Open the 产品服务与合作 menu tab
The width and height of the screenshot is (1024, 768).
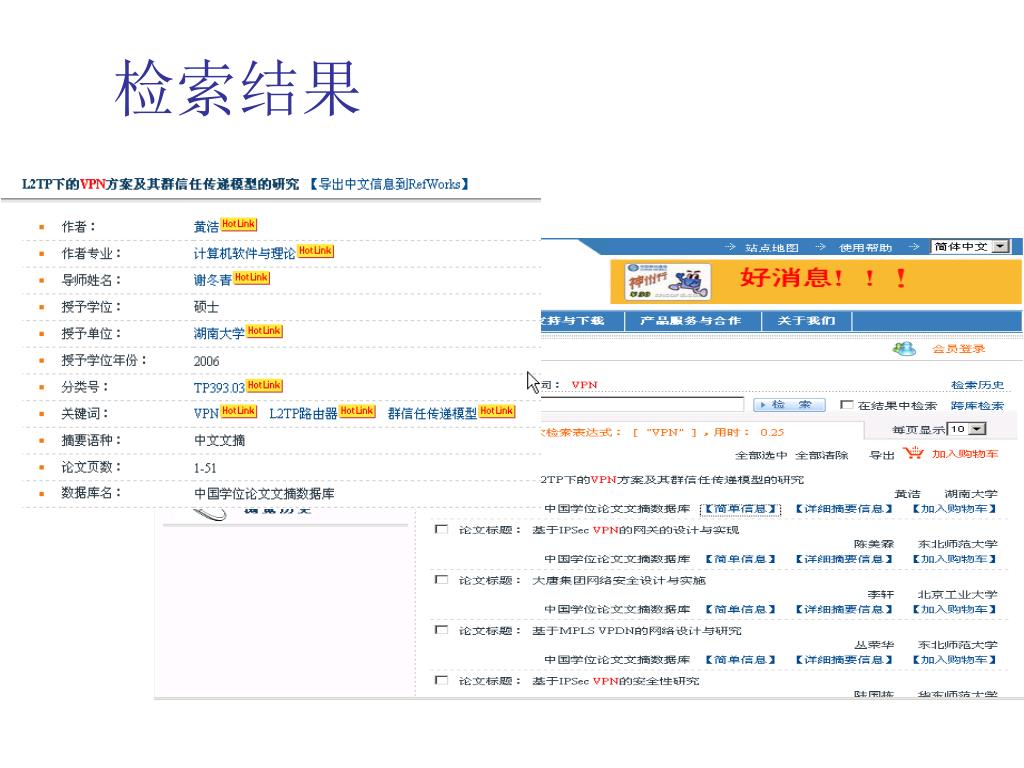(690, 321)
